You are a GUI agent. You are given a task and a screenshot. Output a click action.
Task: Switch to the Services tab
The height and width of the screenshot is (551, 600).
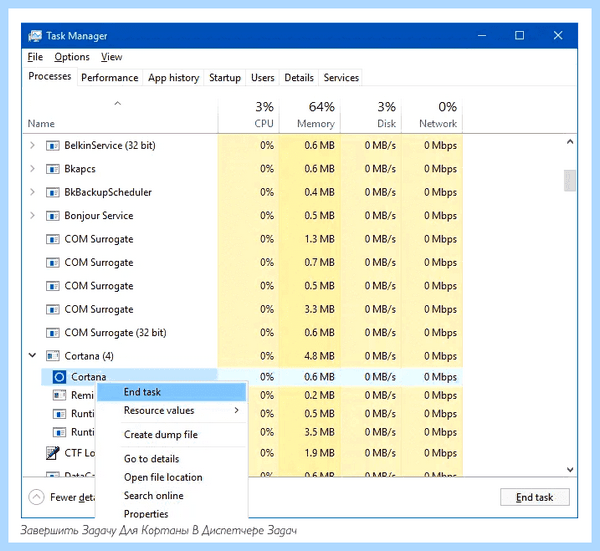click(341, 78)
